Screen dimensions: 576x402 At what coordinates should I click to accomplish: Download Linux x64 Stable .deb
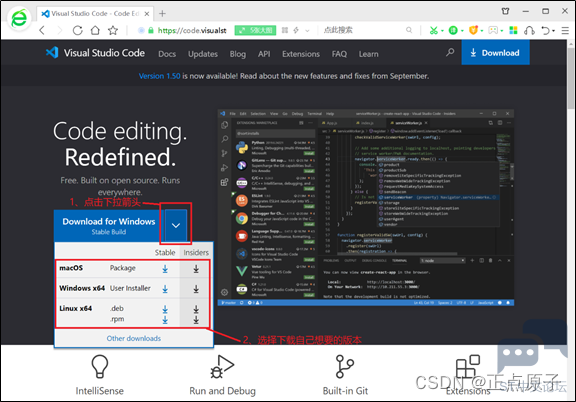pos(165,309)
